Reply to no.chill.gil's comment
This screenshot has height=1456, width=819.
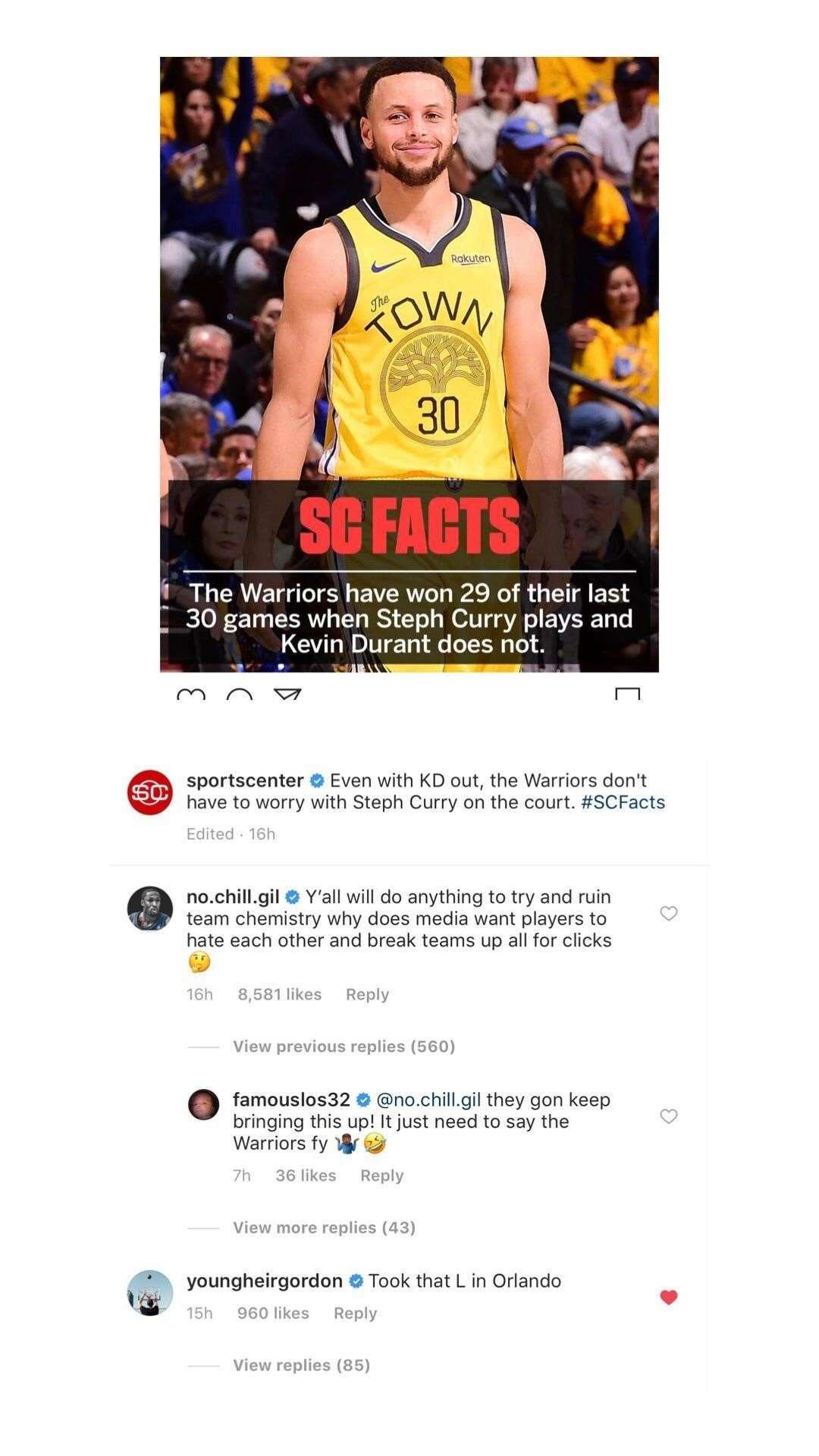[367, 994]
